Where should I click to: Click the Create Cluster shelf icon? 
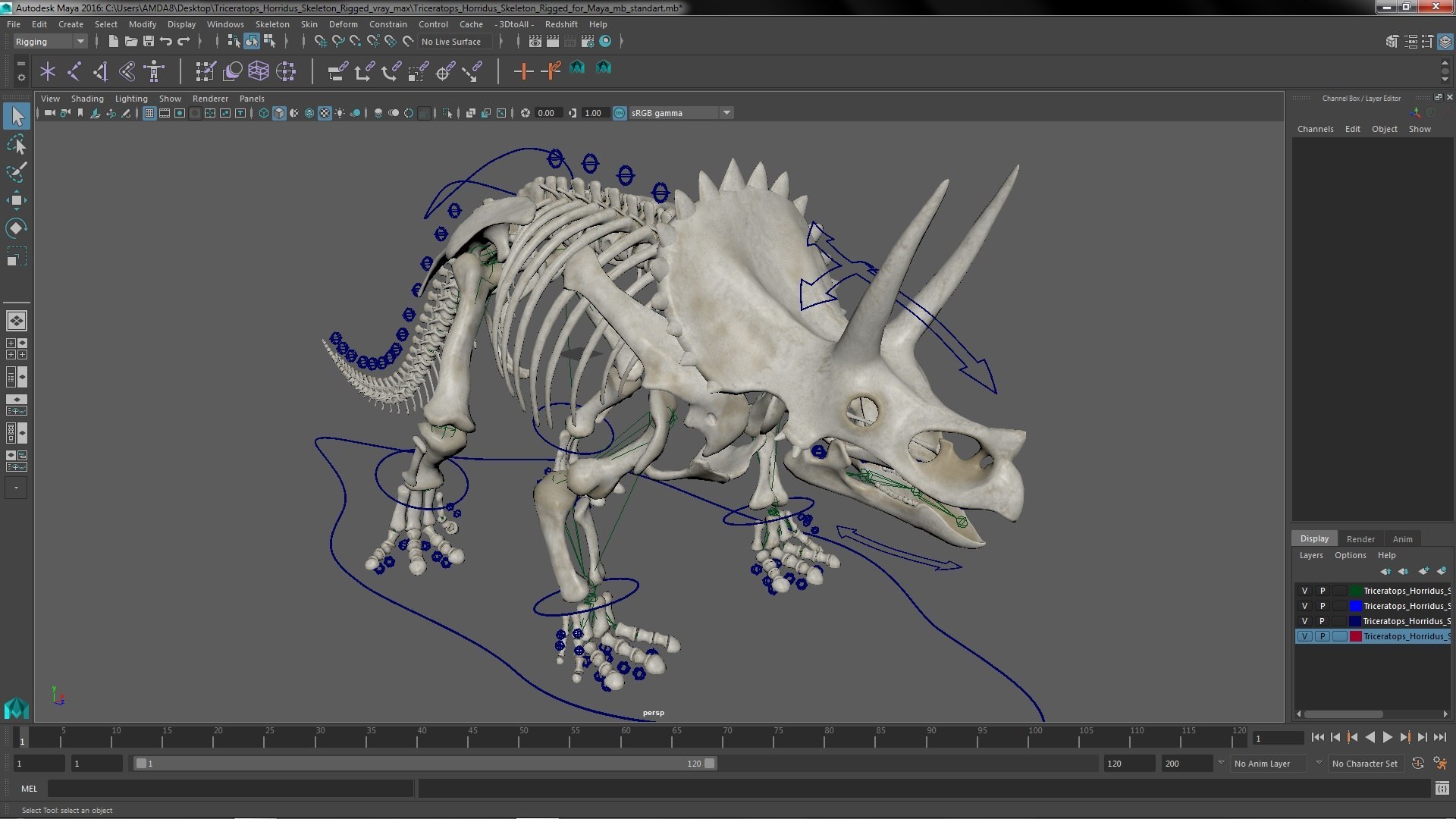285,71
